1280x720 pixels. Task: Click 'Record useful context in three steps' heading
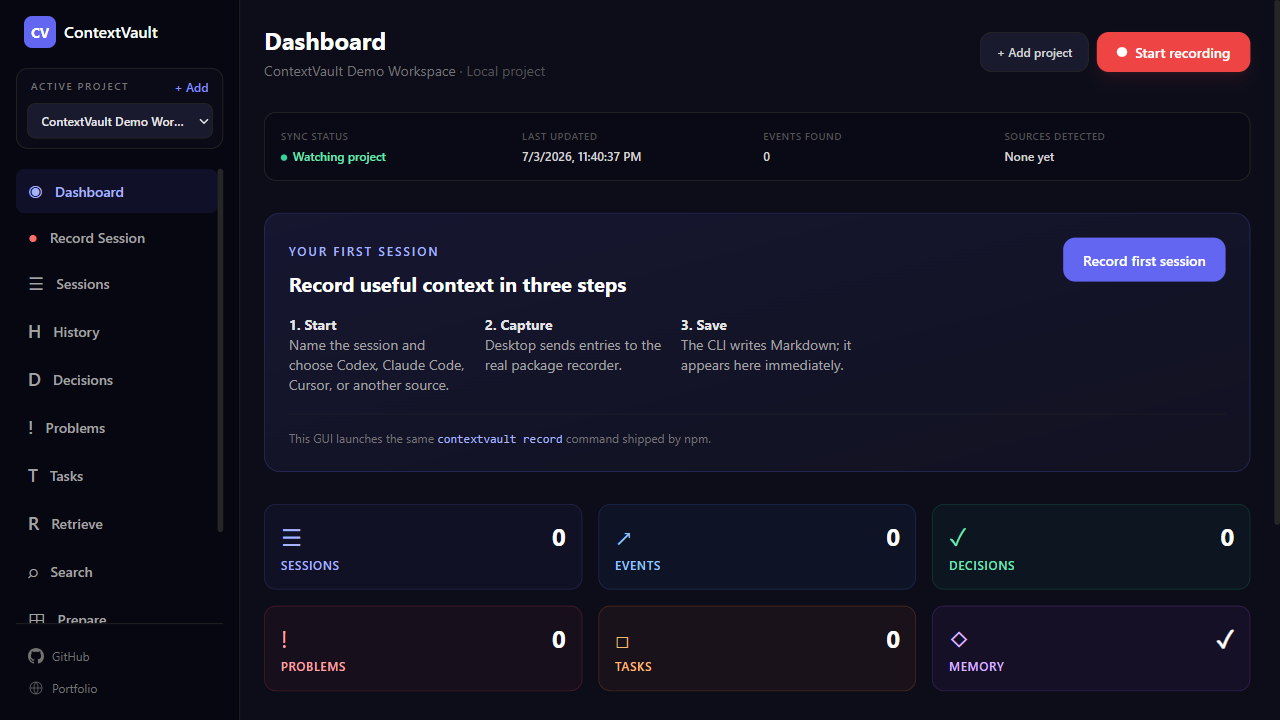point(458,285)
